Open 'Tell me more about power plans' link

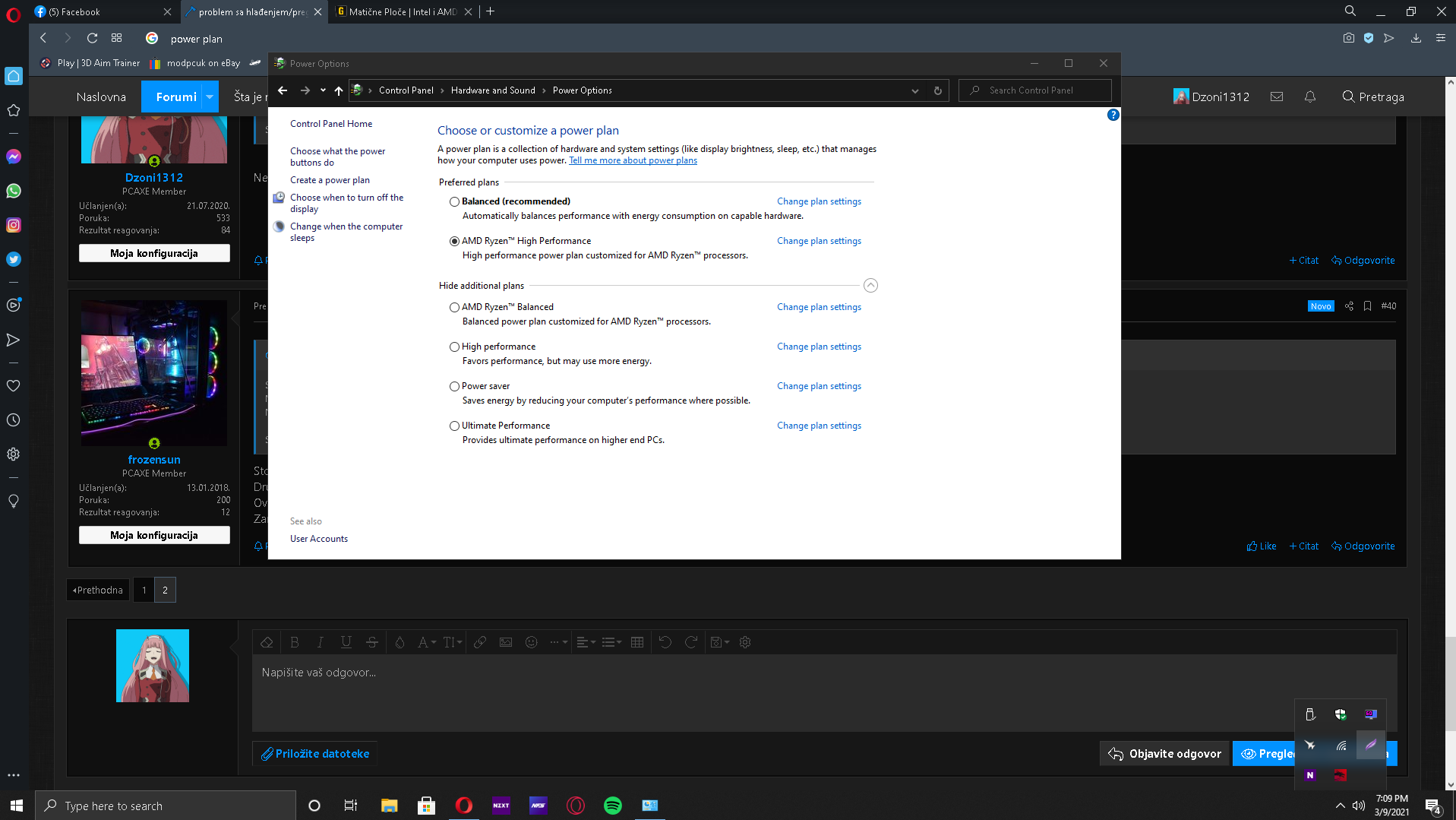tap(633, 160)
